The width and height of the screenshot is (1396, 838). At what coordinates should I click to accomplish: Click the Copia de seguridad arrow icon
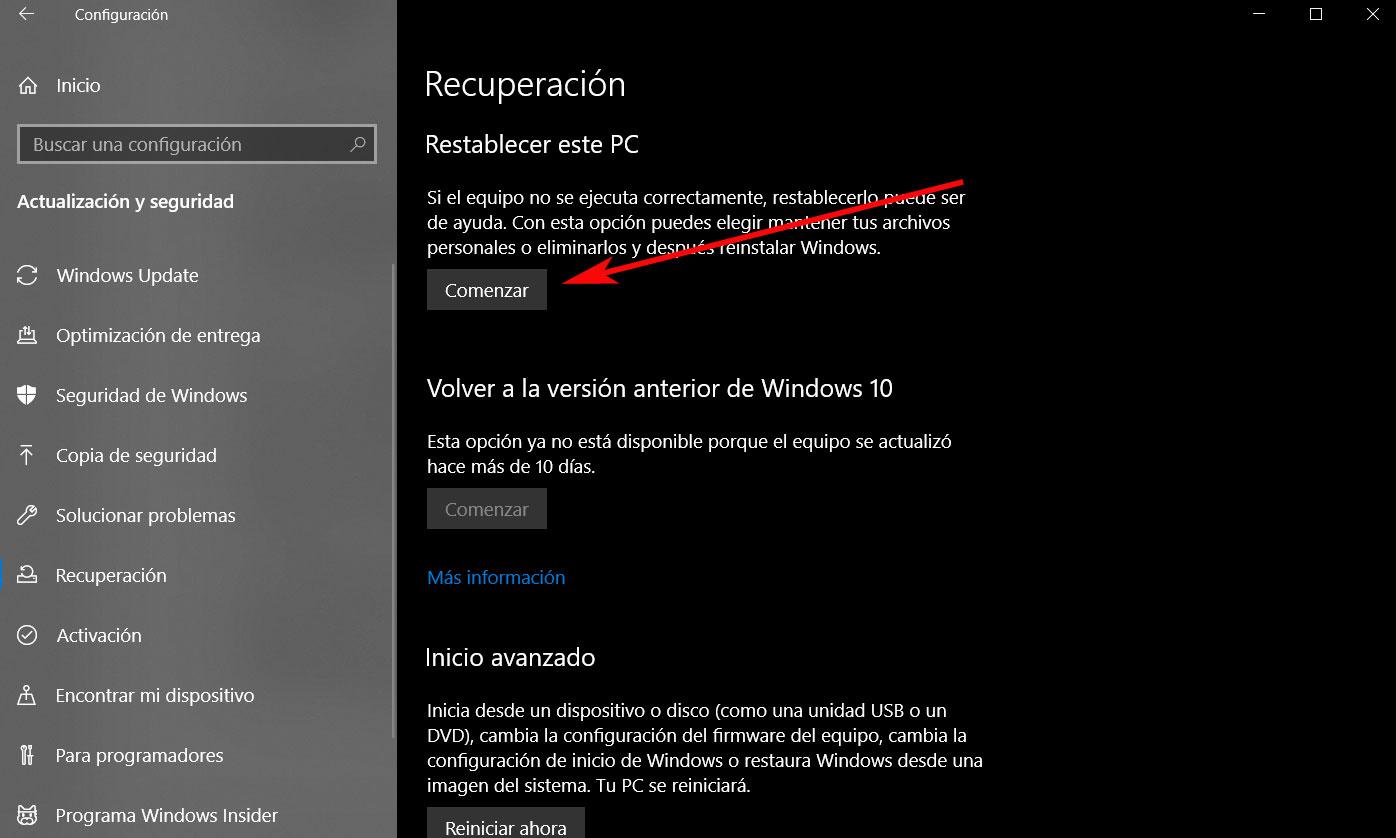[28, 456]
